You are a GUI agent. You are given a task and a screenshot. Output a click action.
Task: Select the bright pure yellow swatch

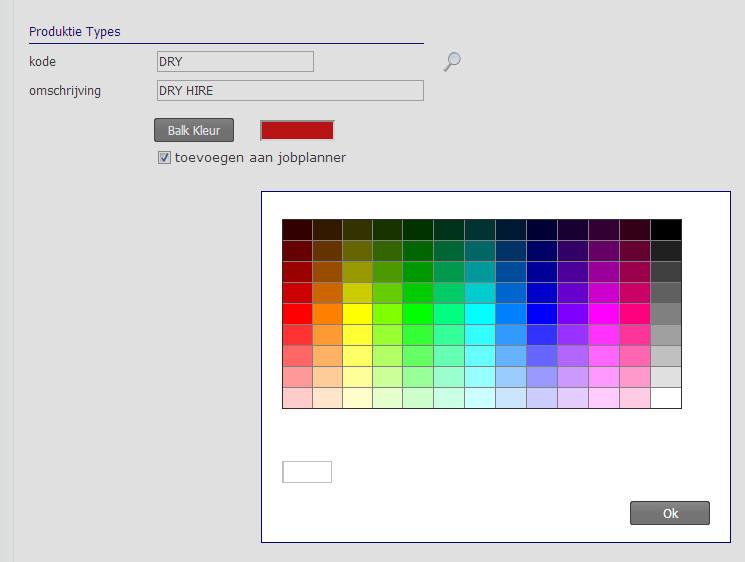coord(357,314)
